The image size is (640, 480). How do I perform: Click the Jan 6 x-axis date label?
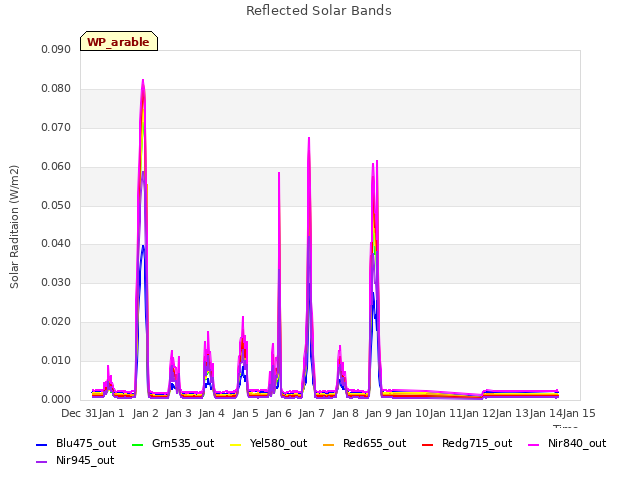click(278, 413)
